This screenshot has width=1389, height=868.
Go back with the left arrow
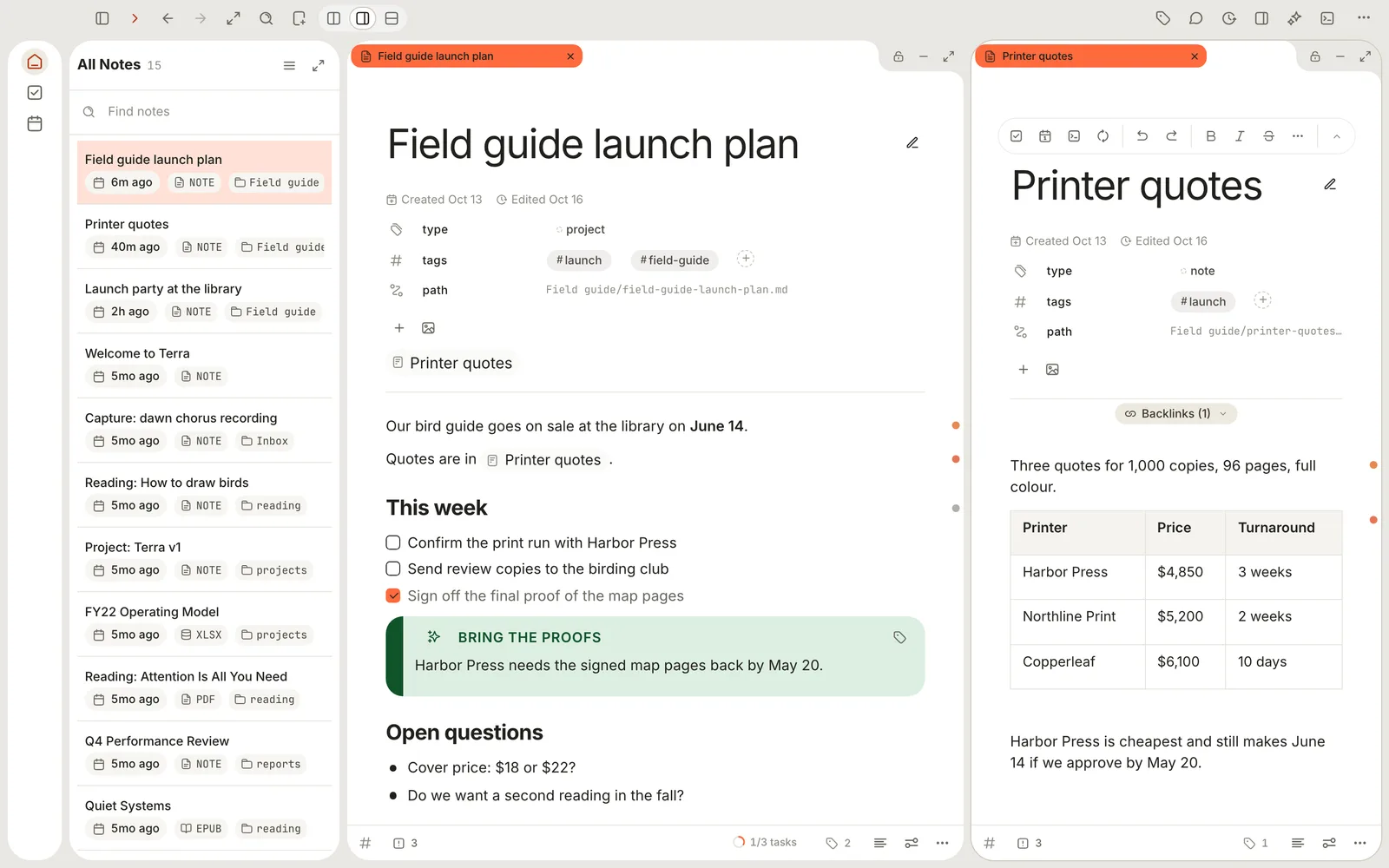pyautogui.click(x=168, y=18)
